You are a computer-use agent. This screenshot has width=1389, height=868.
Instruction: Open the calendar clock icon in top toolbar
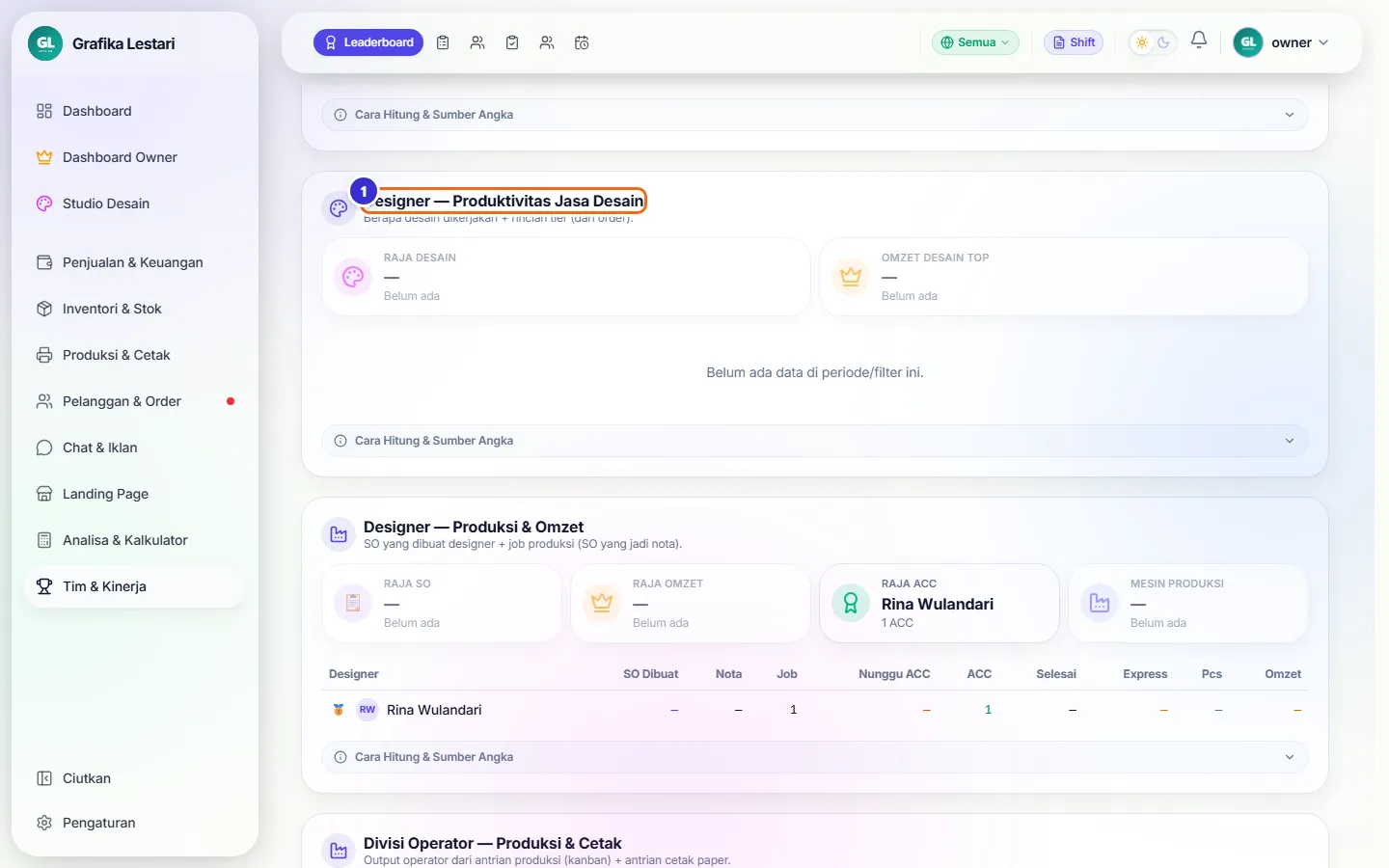[x=582, y=42]
